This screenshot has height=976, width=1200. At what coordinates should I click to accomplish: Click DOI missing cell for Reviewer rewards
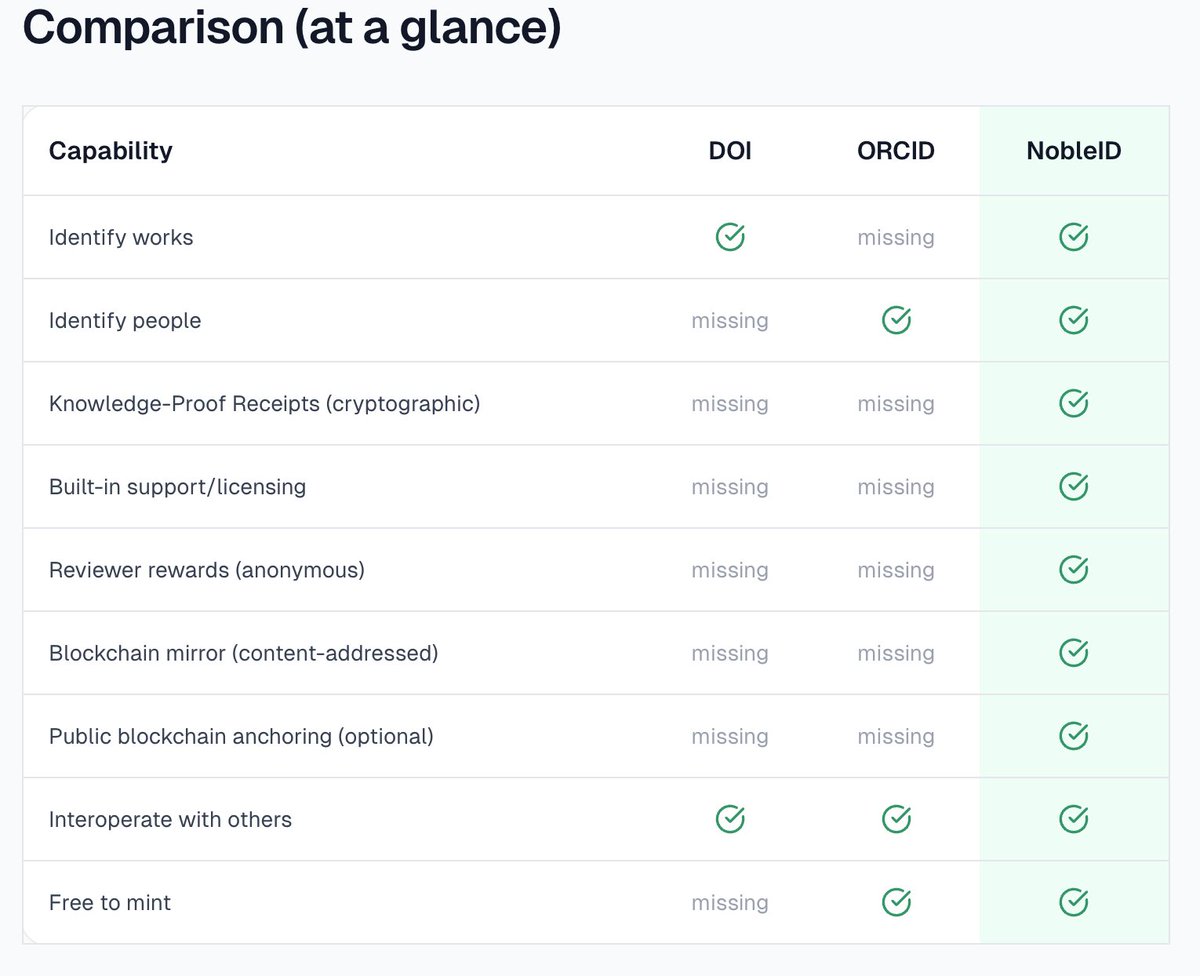click(x=730, y=570)
